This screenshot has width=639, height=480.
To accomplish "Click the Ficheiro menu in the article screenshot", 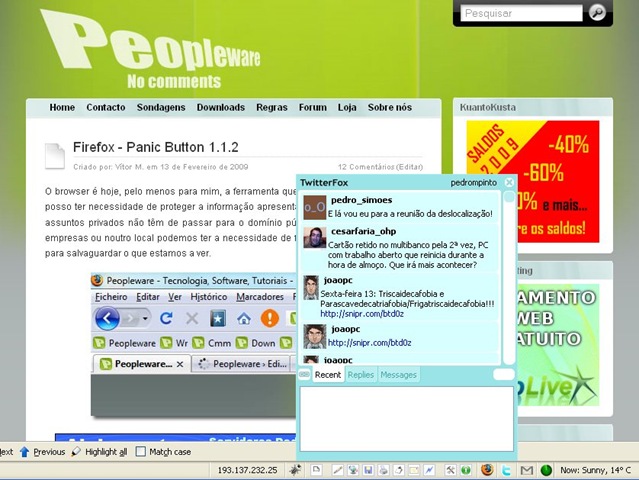I will [111, 297].
